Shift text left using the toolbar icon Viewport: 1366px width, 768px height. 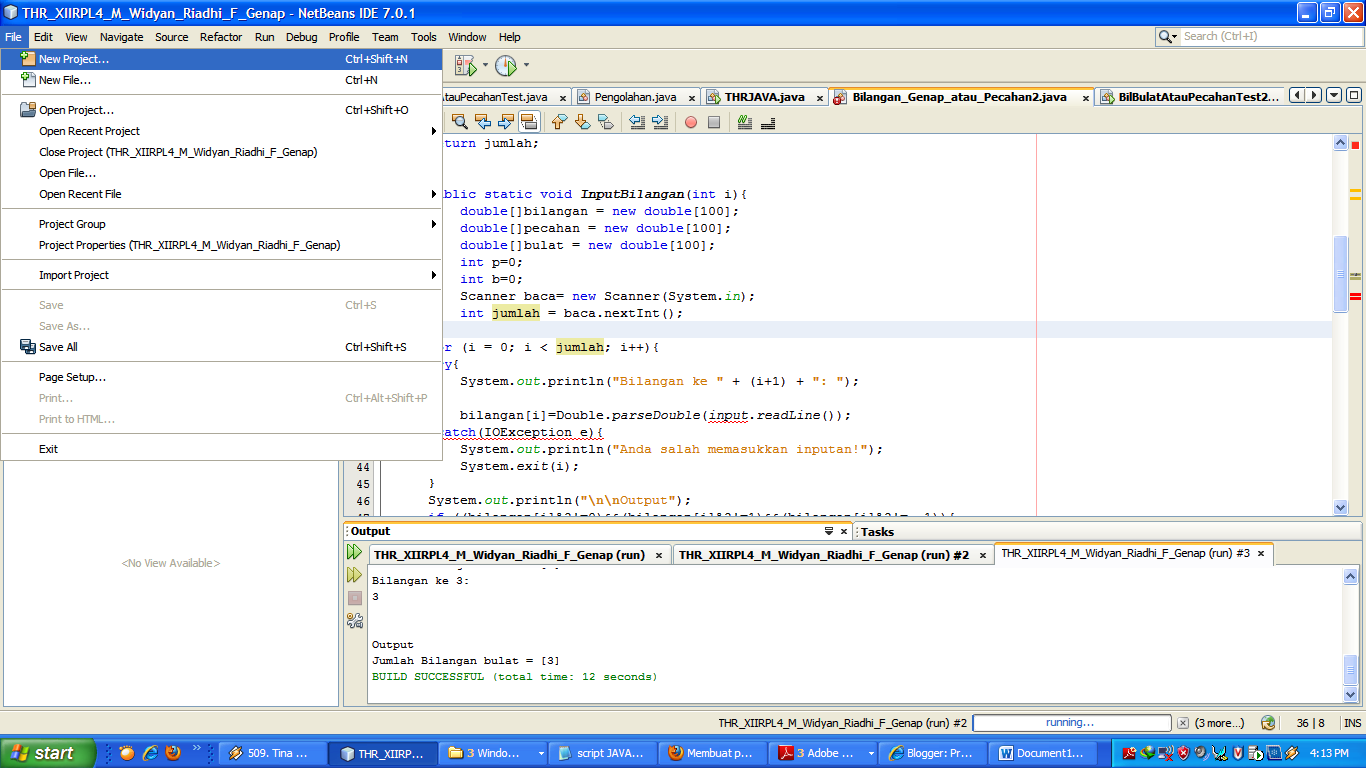[x=637, y=122]
